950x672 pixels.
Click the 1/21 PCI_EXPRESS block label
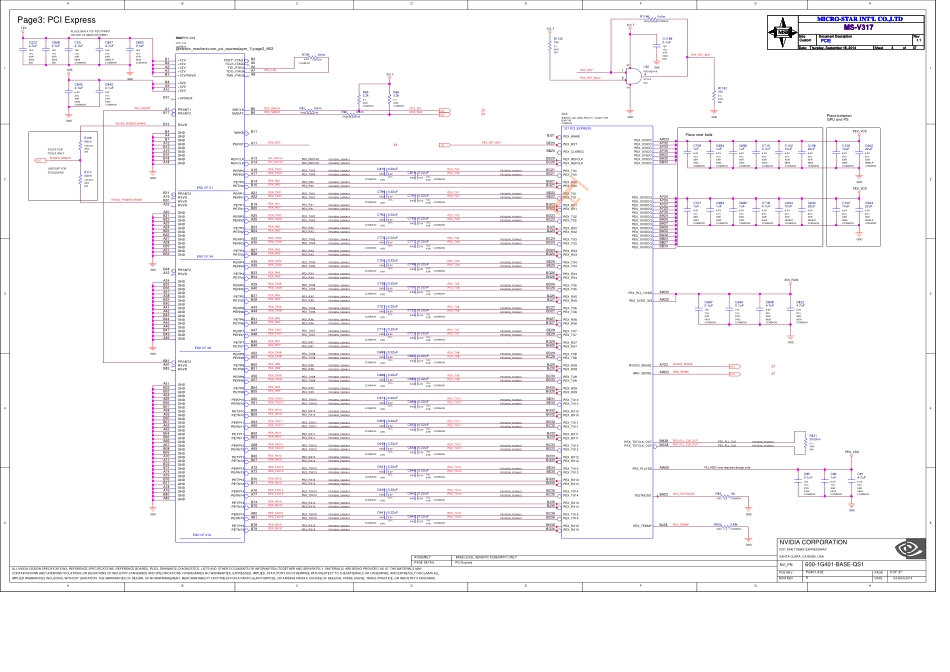578,129
